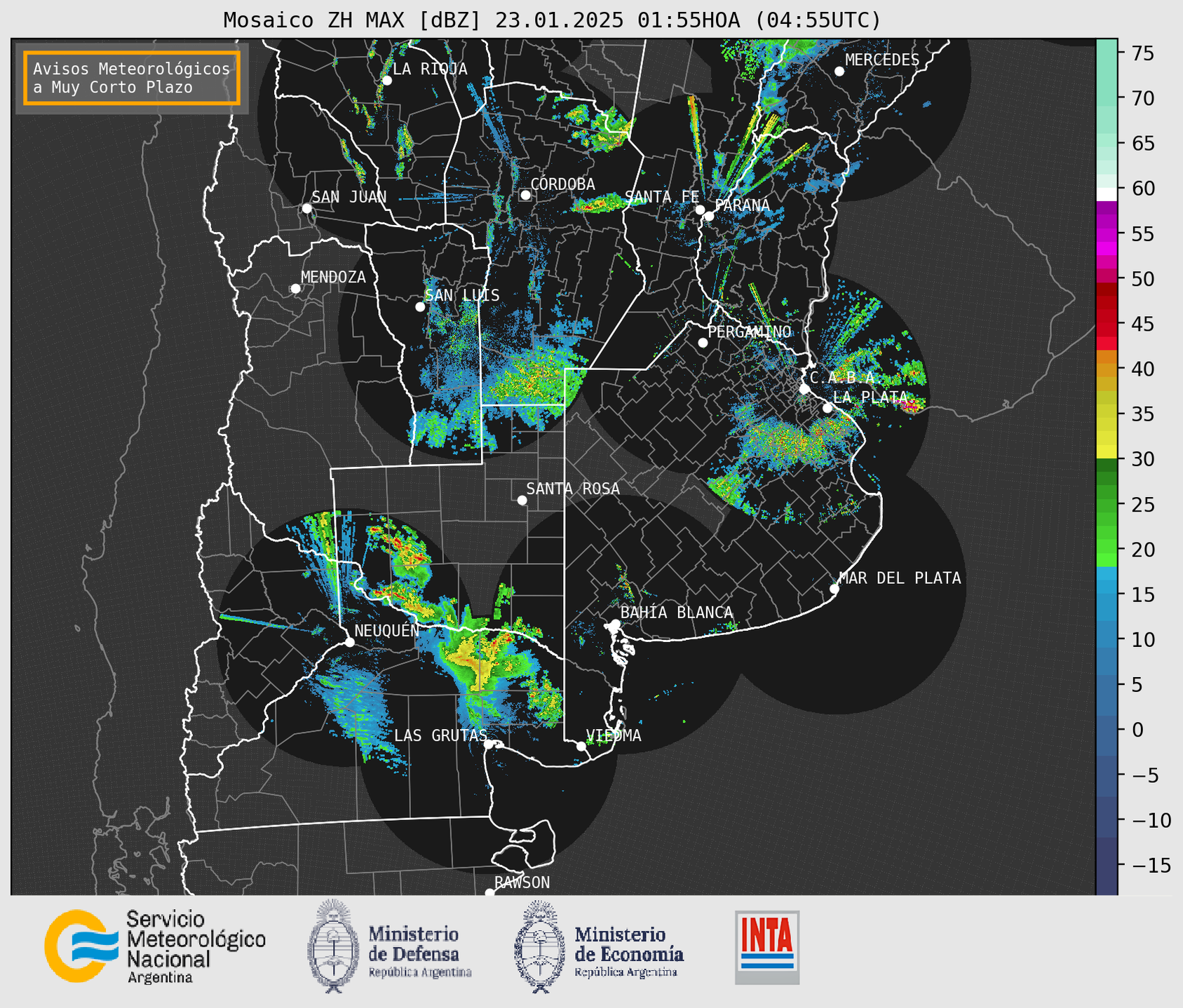Image resolution: width=1183 pixels, height=1008 pixels.
Task: Click the C.A.B.A city marker dot
Action: click(804, 389)
